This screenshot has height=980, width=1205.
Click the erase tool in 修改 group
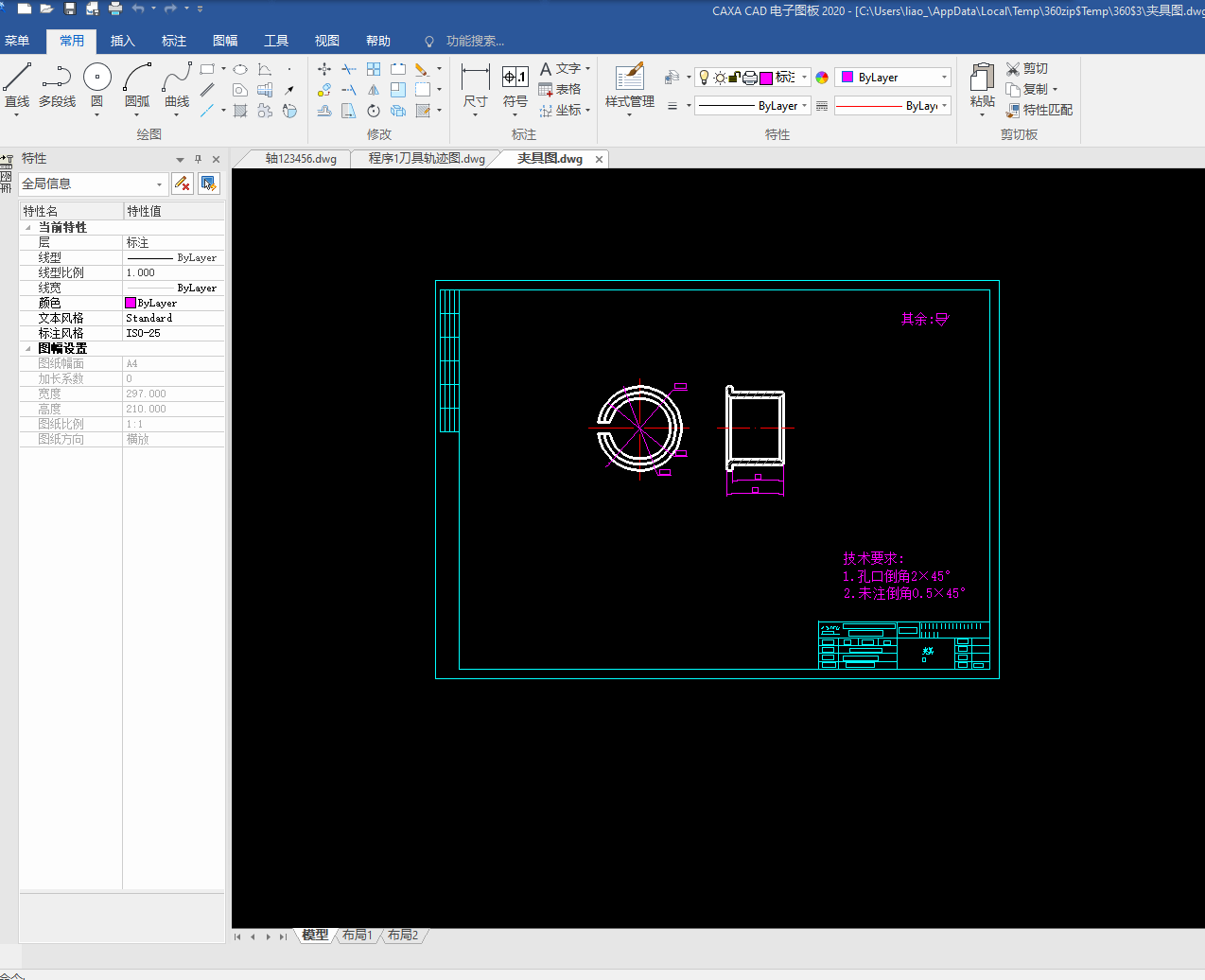point(422,69)
